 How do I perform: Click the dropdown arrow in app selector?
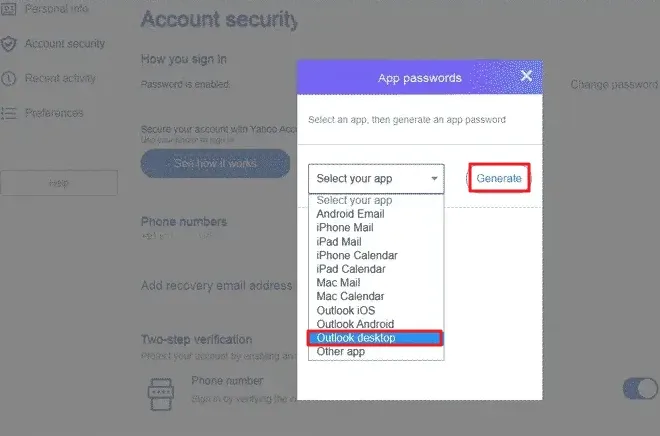point(434,178)
